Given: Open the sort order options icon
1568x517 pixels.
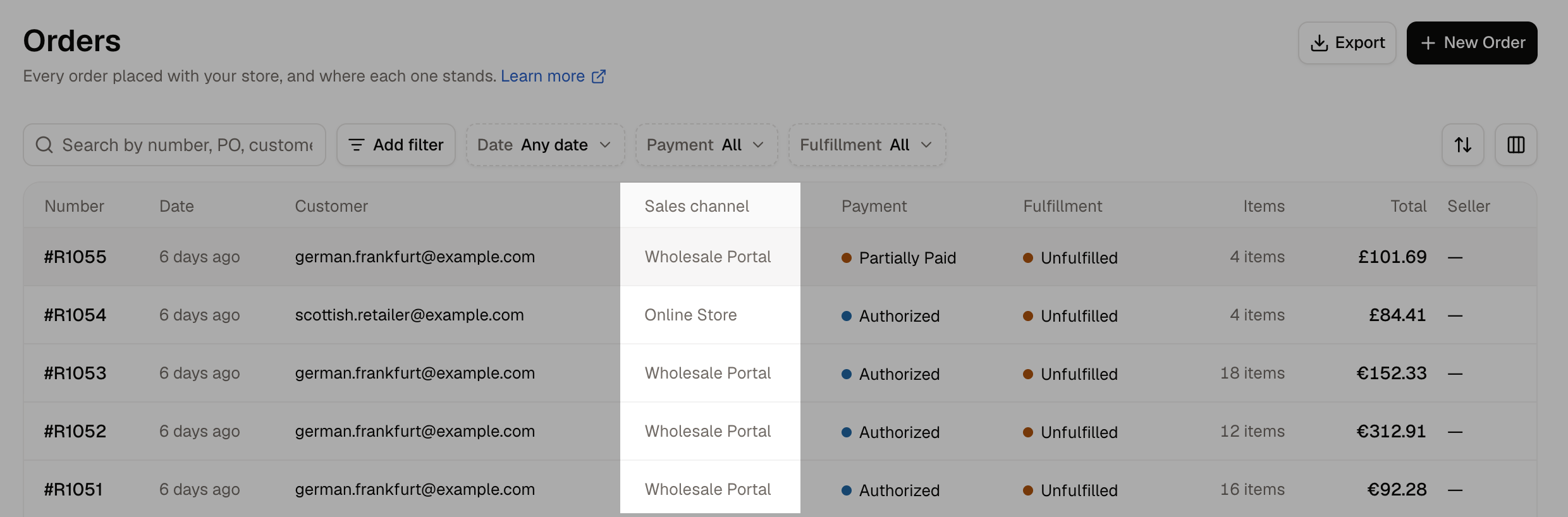Looking at the screenshot, I should (x=1463, y=145).
